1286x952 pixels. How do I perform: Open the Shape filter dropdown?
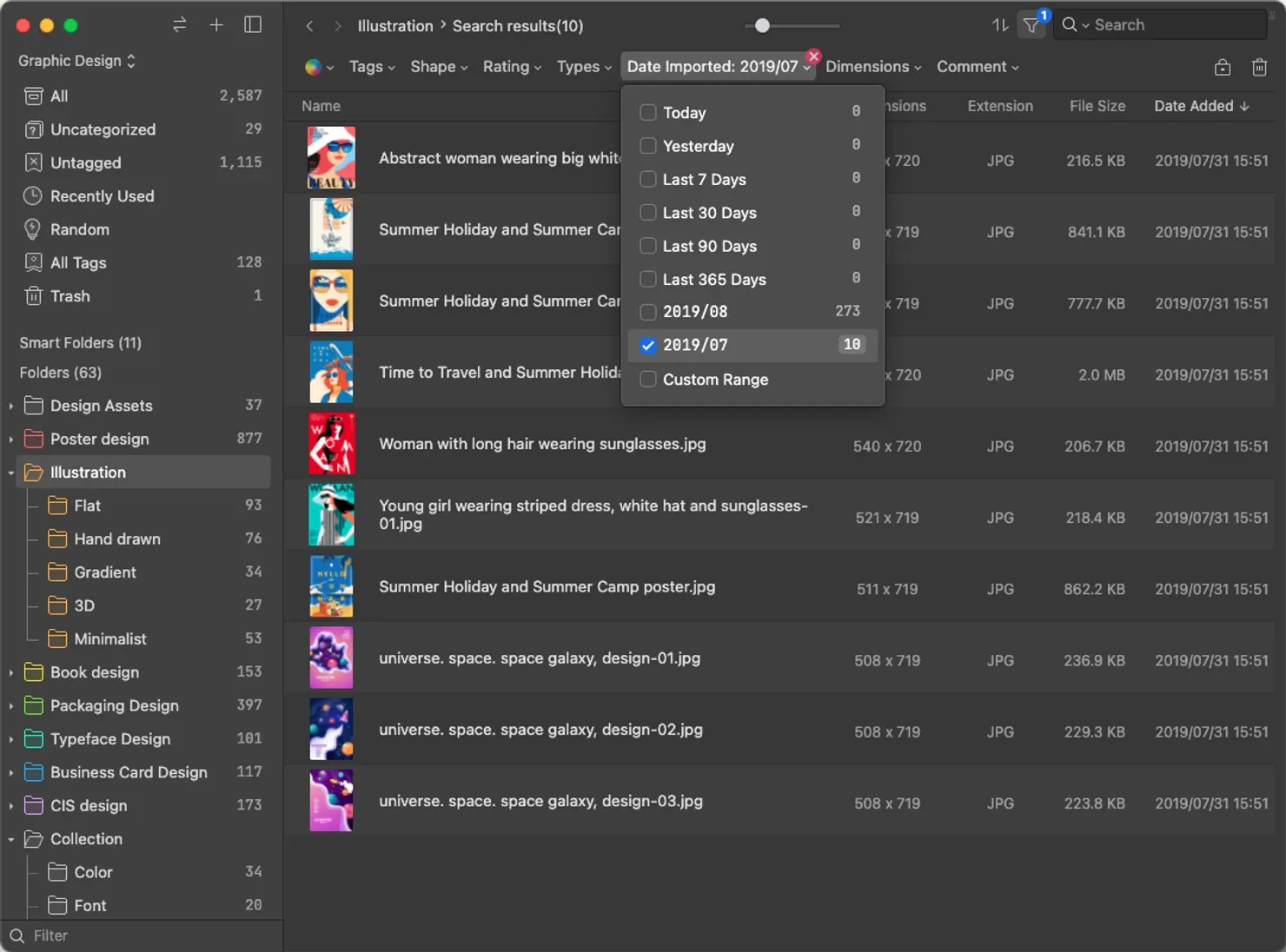coord(439,67)
